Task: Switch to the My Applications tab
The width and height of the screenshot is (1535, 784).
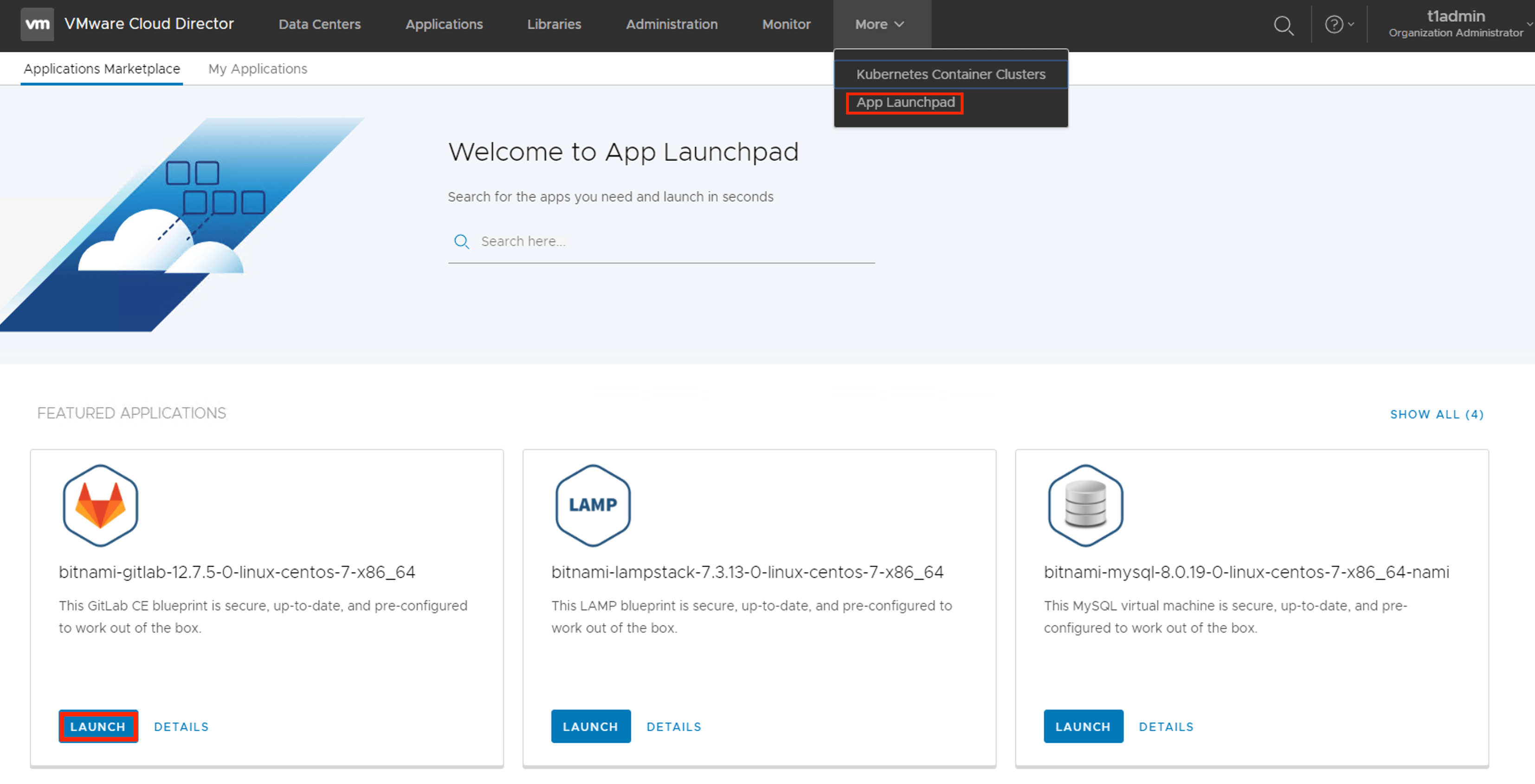Action: pyautogui.click(x=258, y=69)
